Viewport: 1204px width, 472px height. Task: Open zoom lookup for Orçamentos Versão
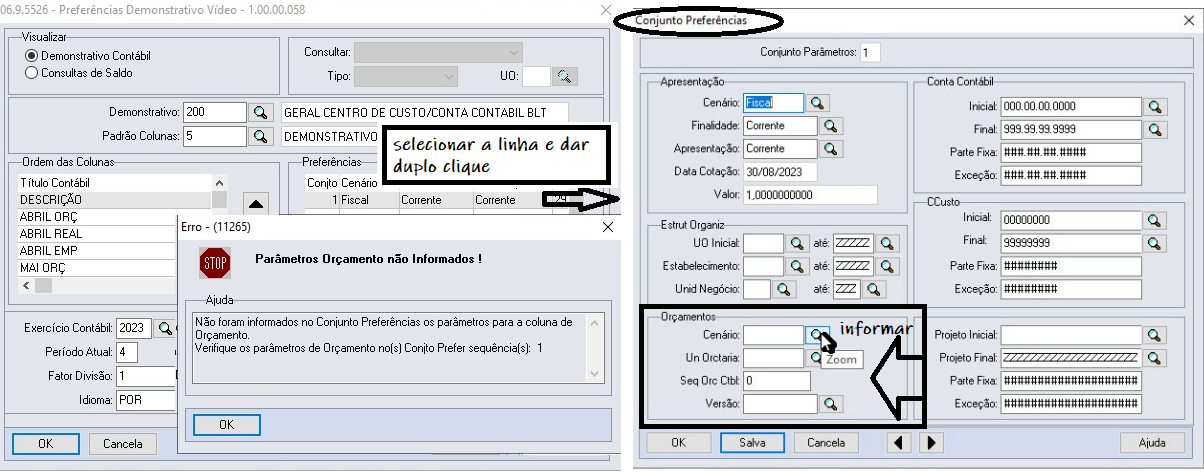click(x=832, y=404)
